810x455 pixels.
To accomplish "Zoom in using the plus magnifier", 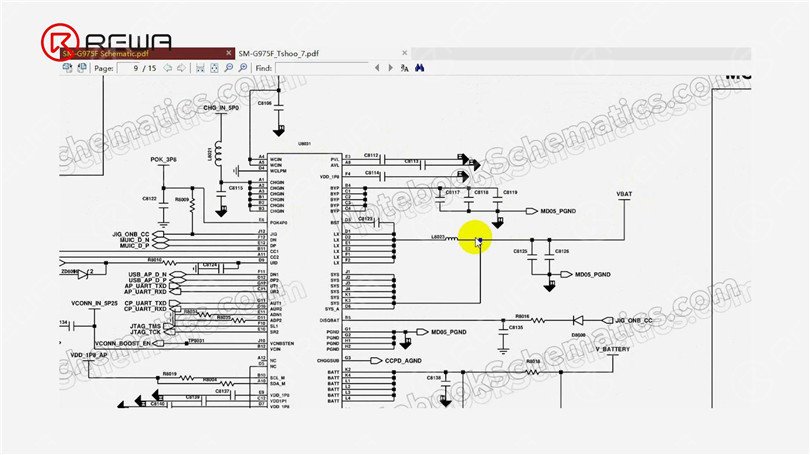I will (243, 68).
